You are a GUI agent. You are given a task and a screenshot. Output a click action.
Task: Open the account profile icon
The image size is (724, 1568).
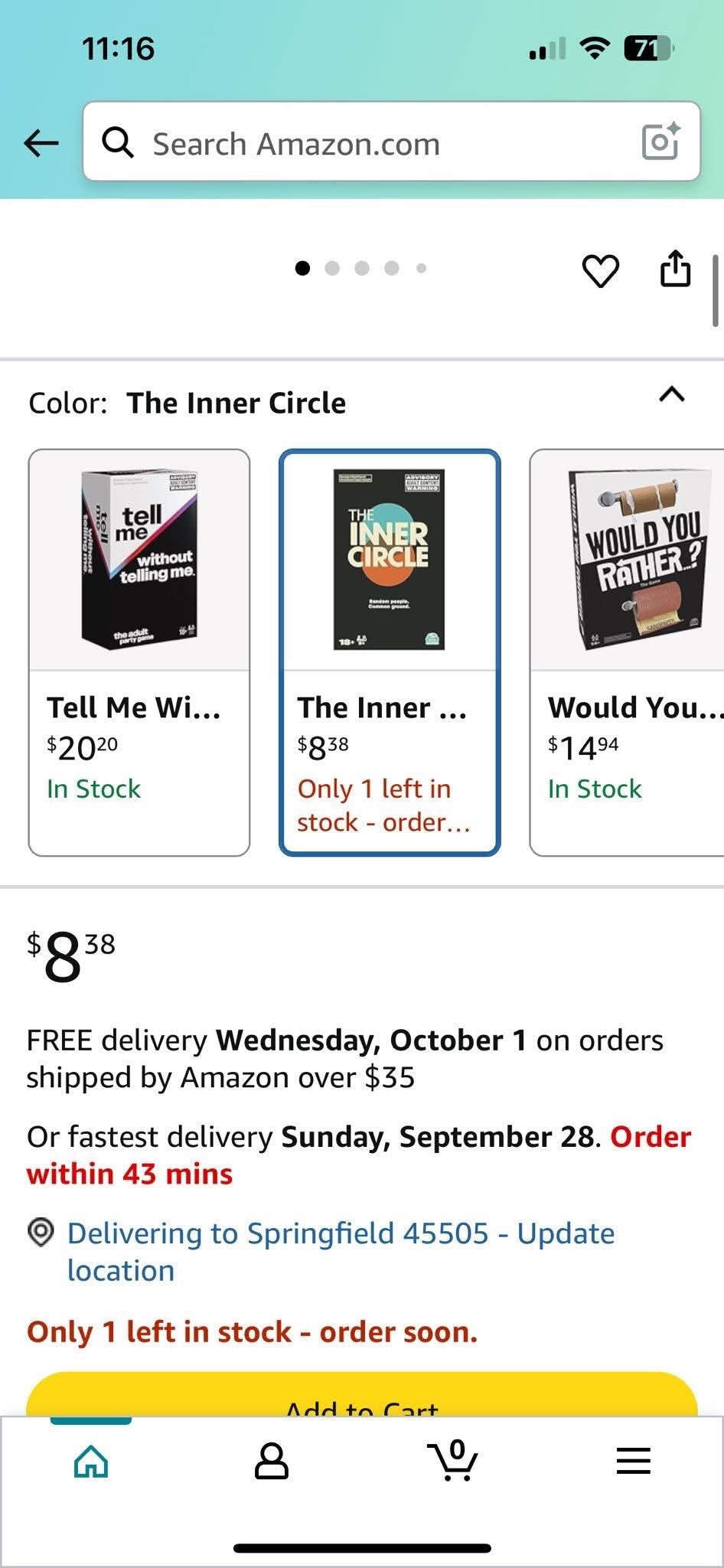click(272, 1461)
